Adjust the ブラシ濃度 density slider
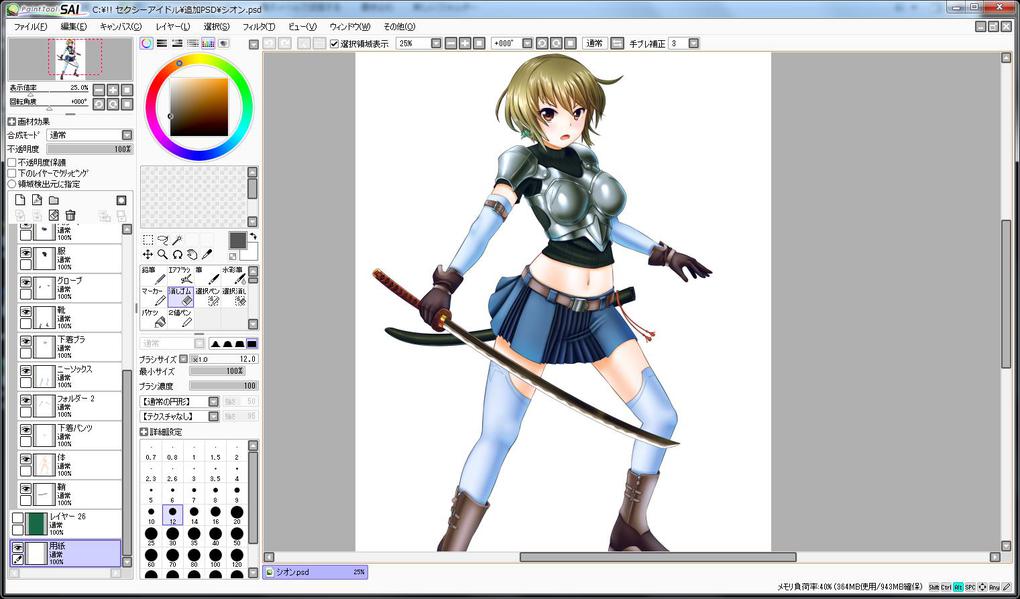Screen dimensions: 1020x599 coord(224,386)
